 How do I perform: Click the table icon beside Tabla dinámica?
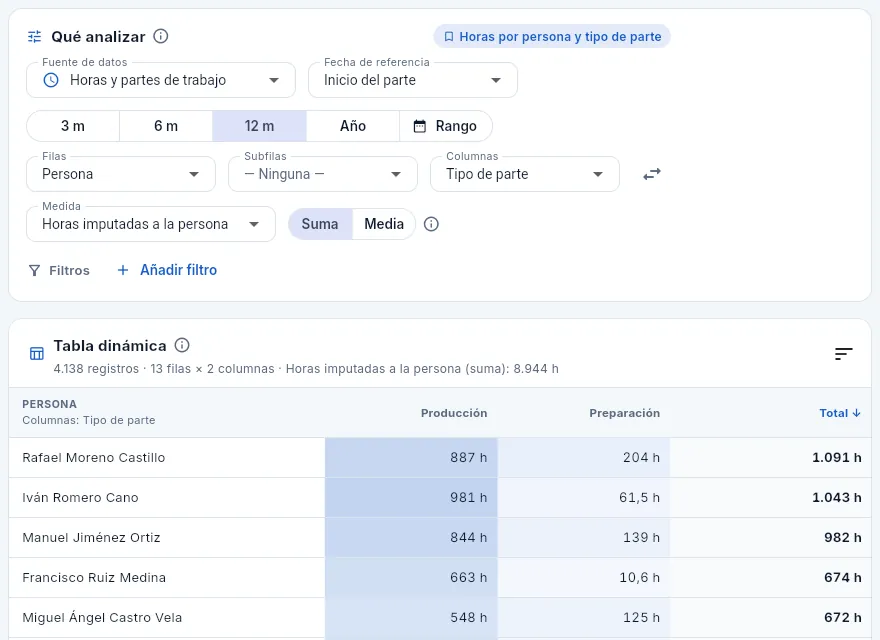[x=37, y=354]
